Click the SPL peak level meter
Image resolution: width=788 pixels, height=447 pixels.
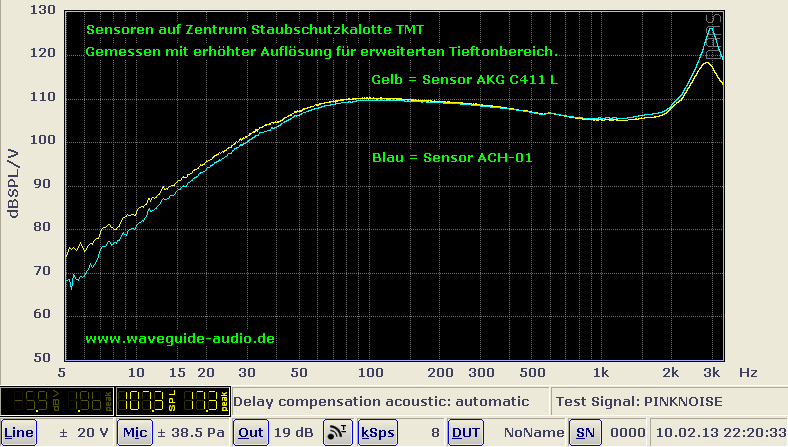click(174, 402)
